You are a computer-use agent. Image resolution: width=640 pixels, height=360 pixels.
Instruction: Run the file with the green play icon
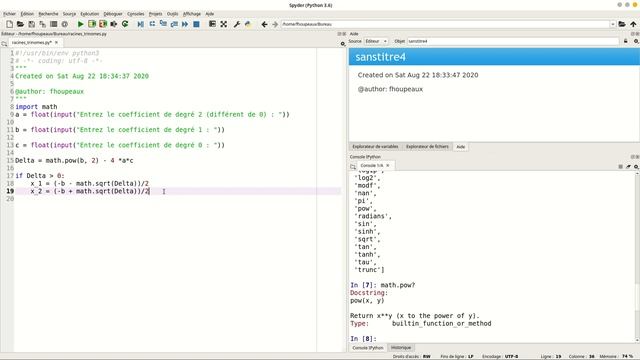[80, 24]
